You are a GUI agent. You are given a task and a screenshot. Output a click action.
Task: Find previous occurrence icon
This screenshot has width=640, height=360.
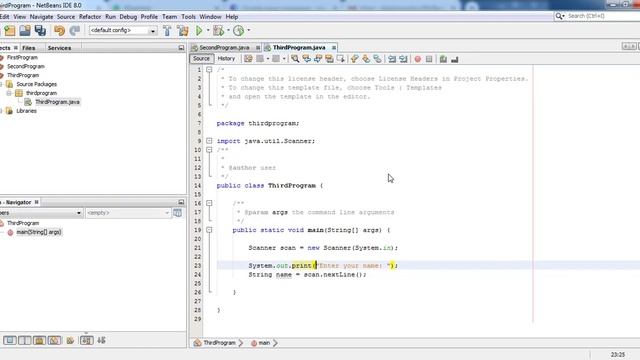coord(307,59)
